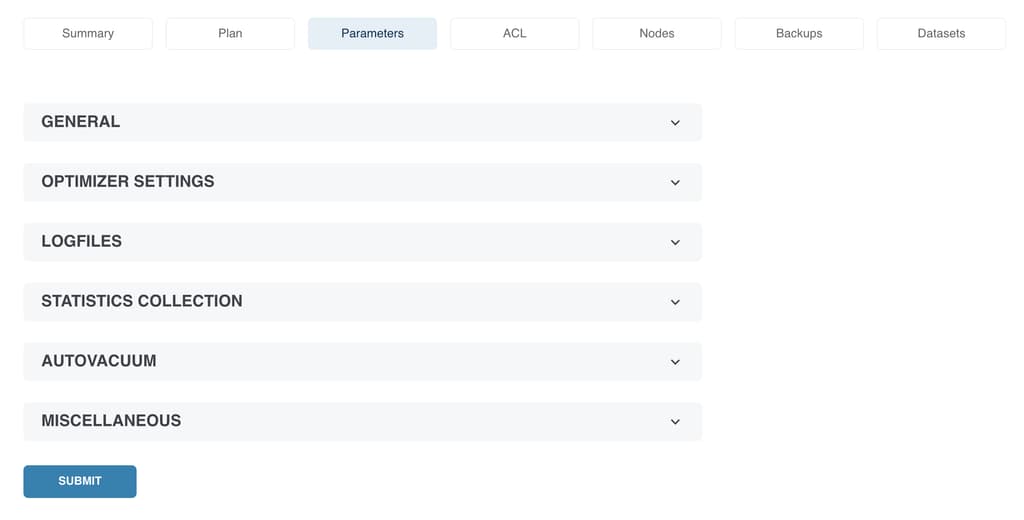1024x520 pixels.
Task: Click the chevron arrow on LOGFILES
Action: 675,242
